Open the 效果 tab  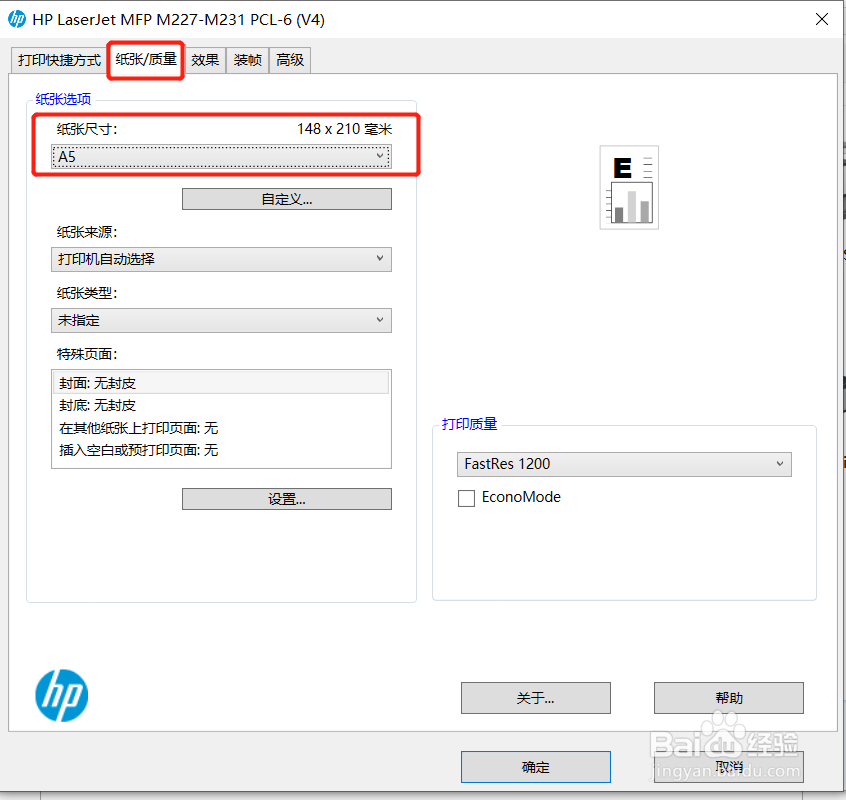pyautogui.click(x=205, y=60)
